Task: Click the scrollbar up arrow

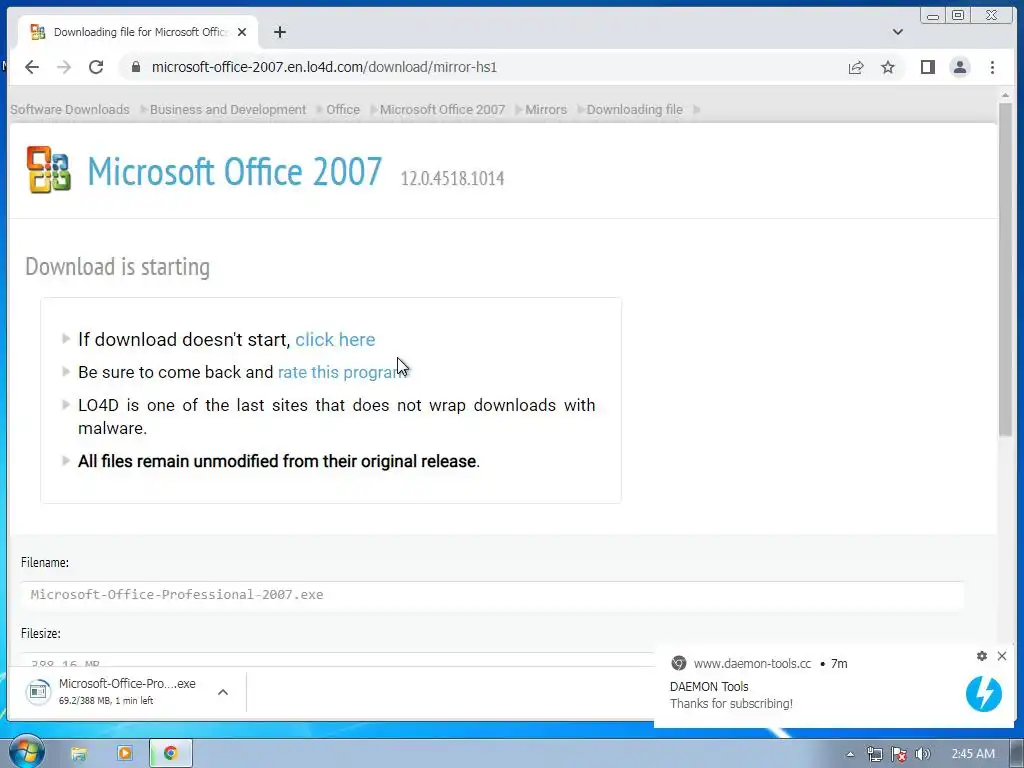Action: (x=1005, y=96)
